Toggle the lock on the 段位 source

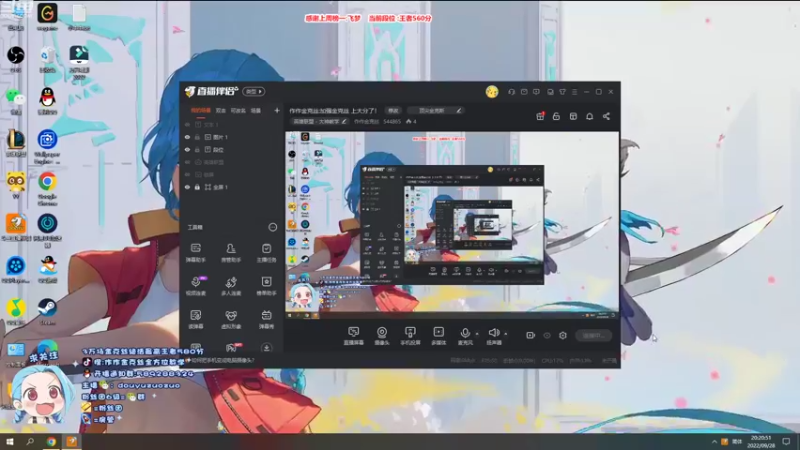point(197,150)
